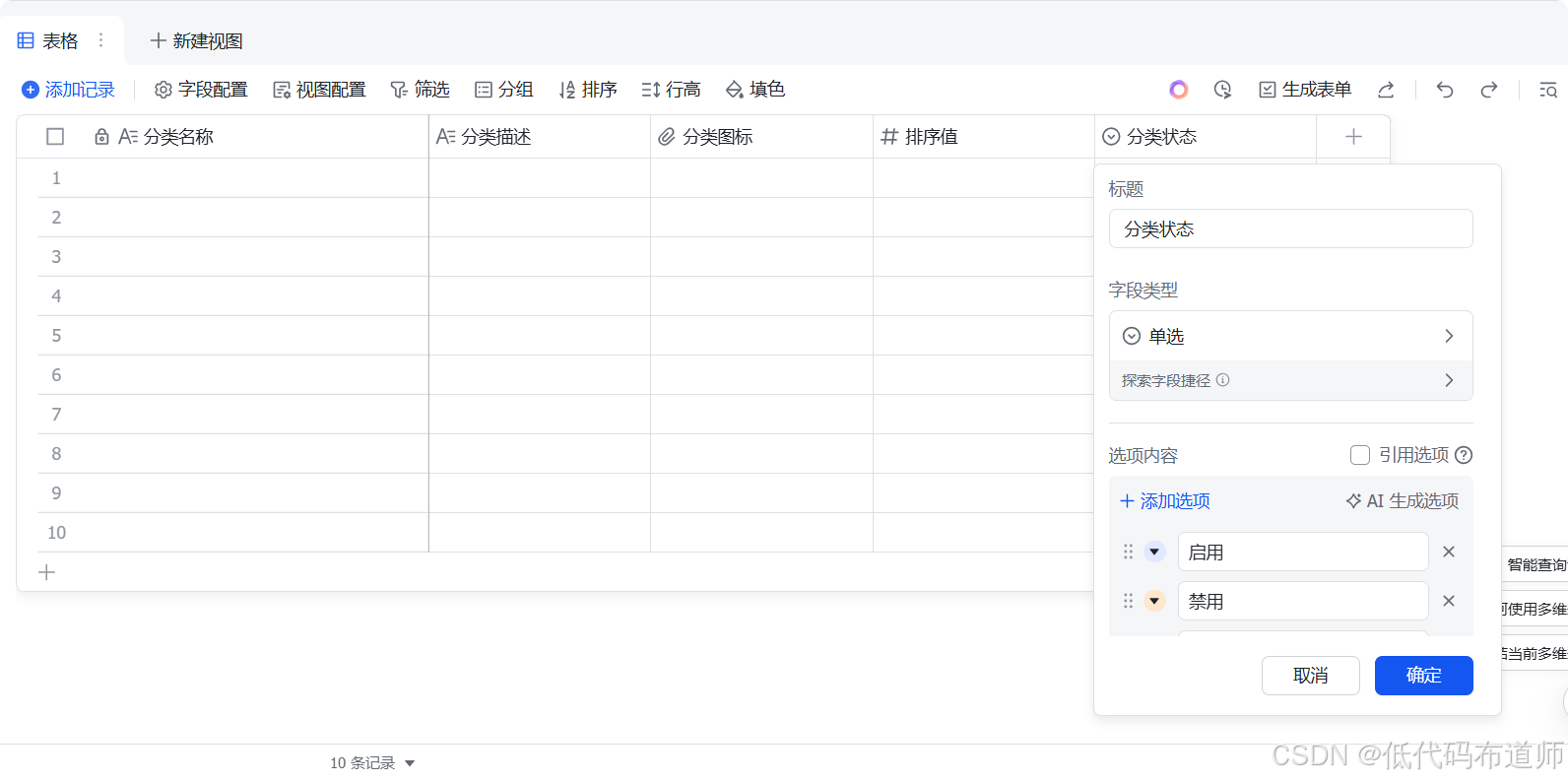The width and height of the screenshot is (1568, 782).
Task: Select the 分类状态 column header
Action: click(1206, 137)
